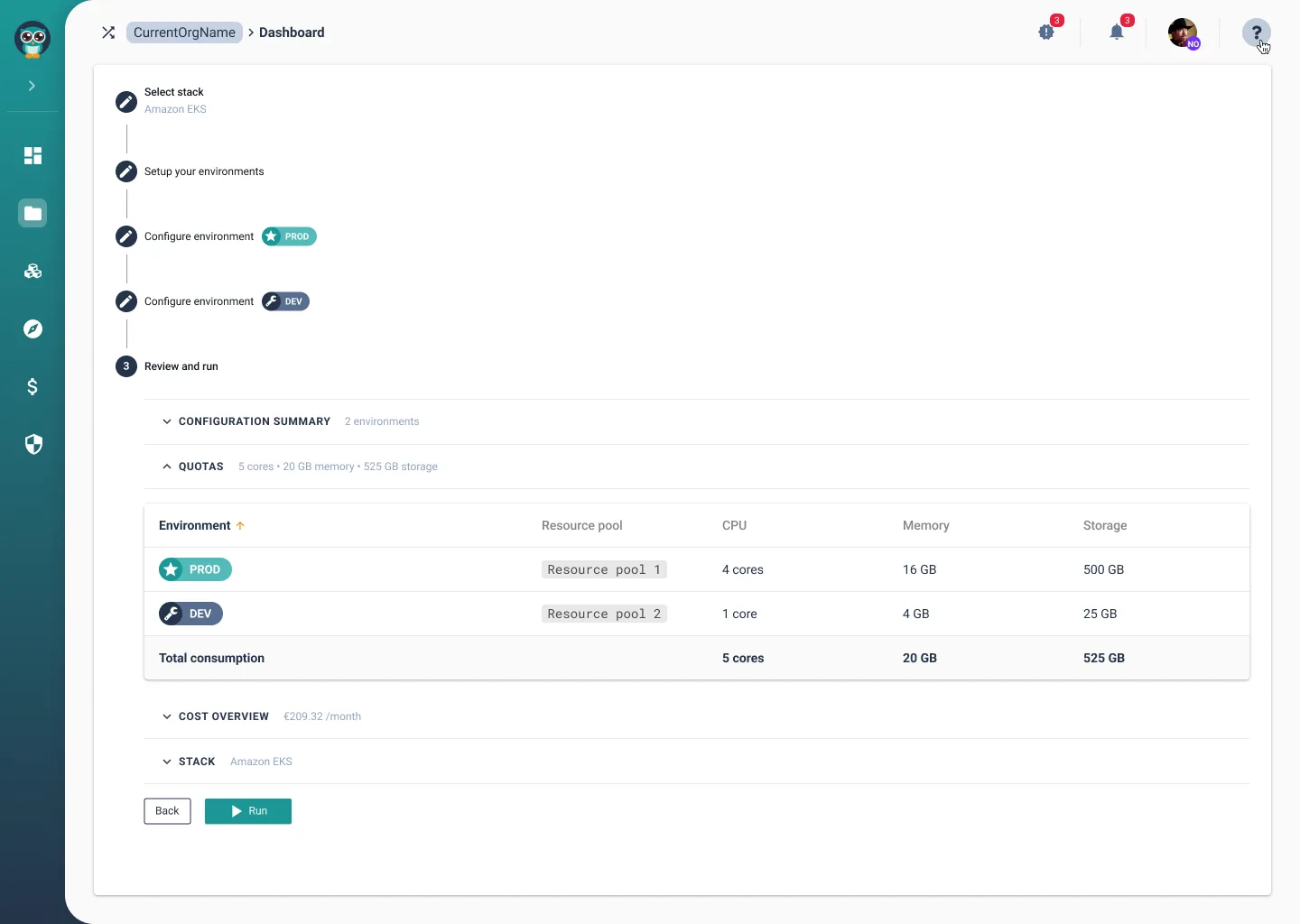Click the 25 GB storage cell

tap(1100, 614)
